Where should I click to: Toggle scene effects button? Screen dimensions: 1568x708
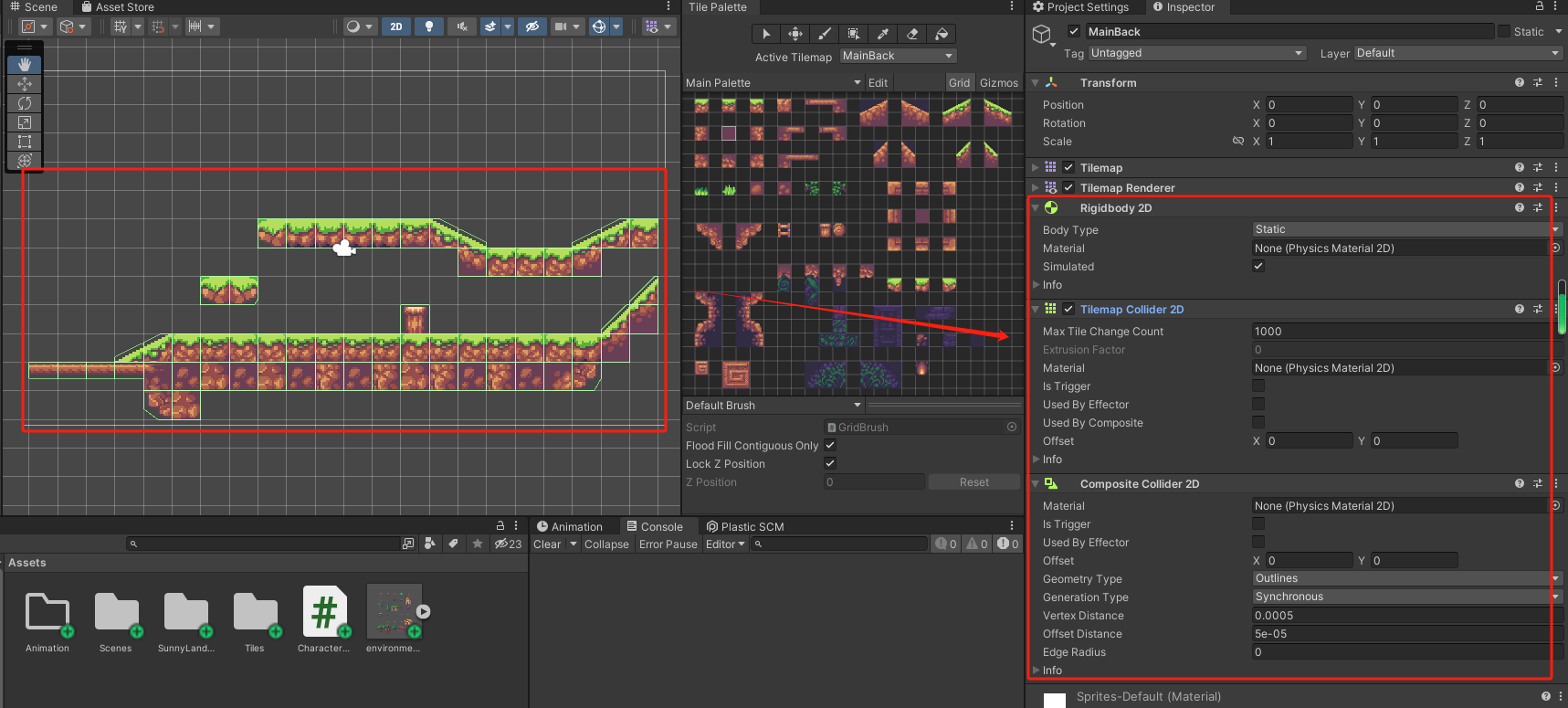coord(490,26)
